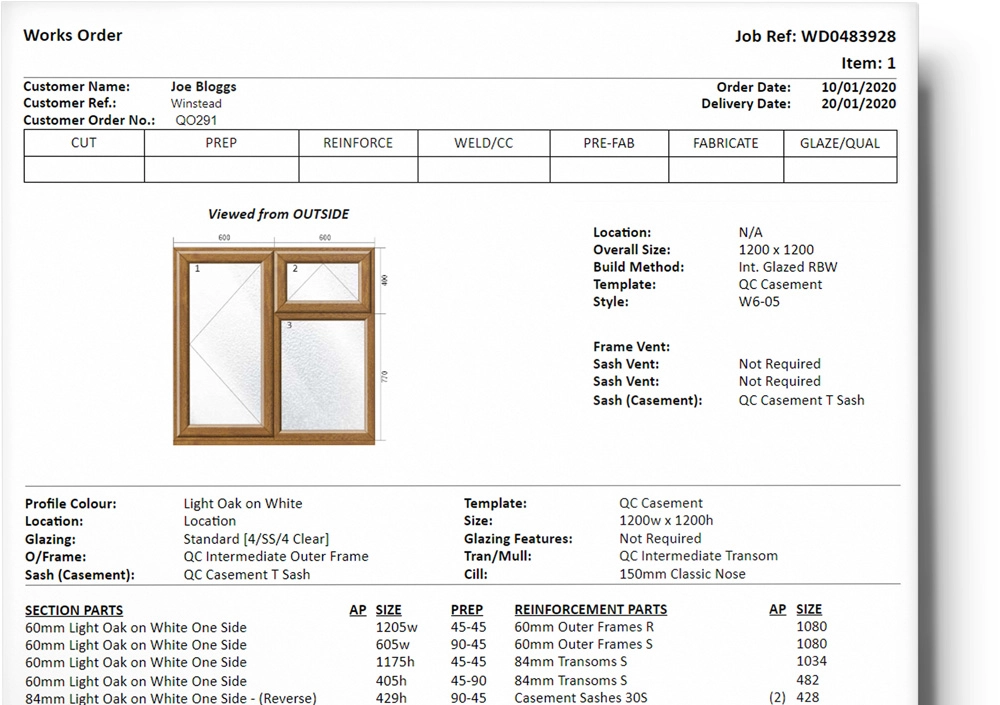The height and width of the screenshot is (705, 1000).
Task: Click the GLAZE/QUAL column header
Action: [840, 144]
